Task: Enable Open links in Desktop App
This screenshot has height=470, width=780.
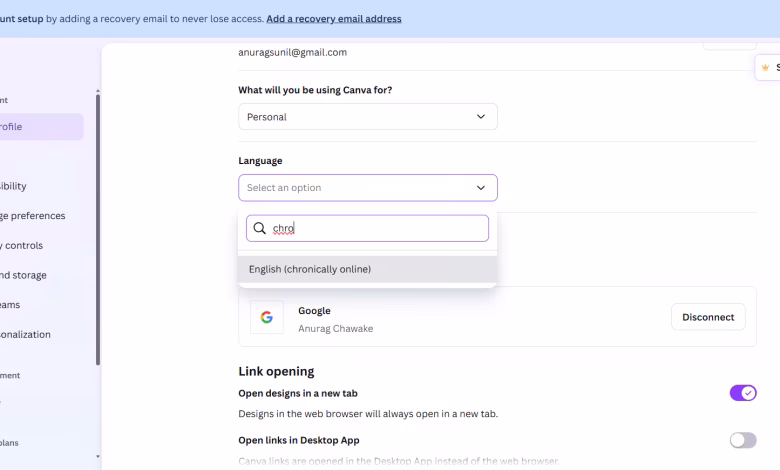Action: (743, 440)
